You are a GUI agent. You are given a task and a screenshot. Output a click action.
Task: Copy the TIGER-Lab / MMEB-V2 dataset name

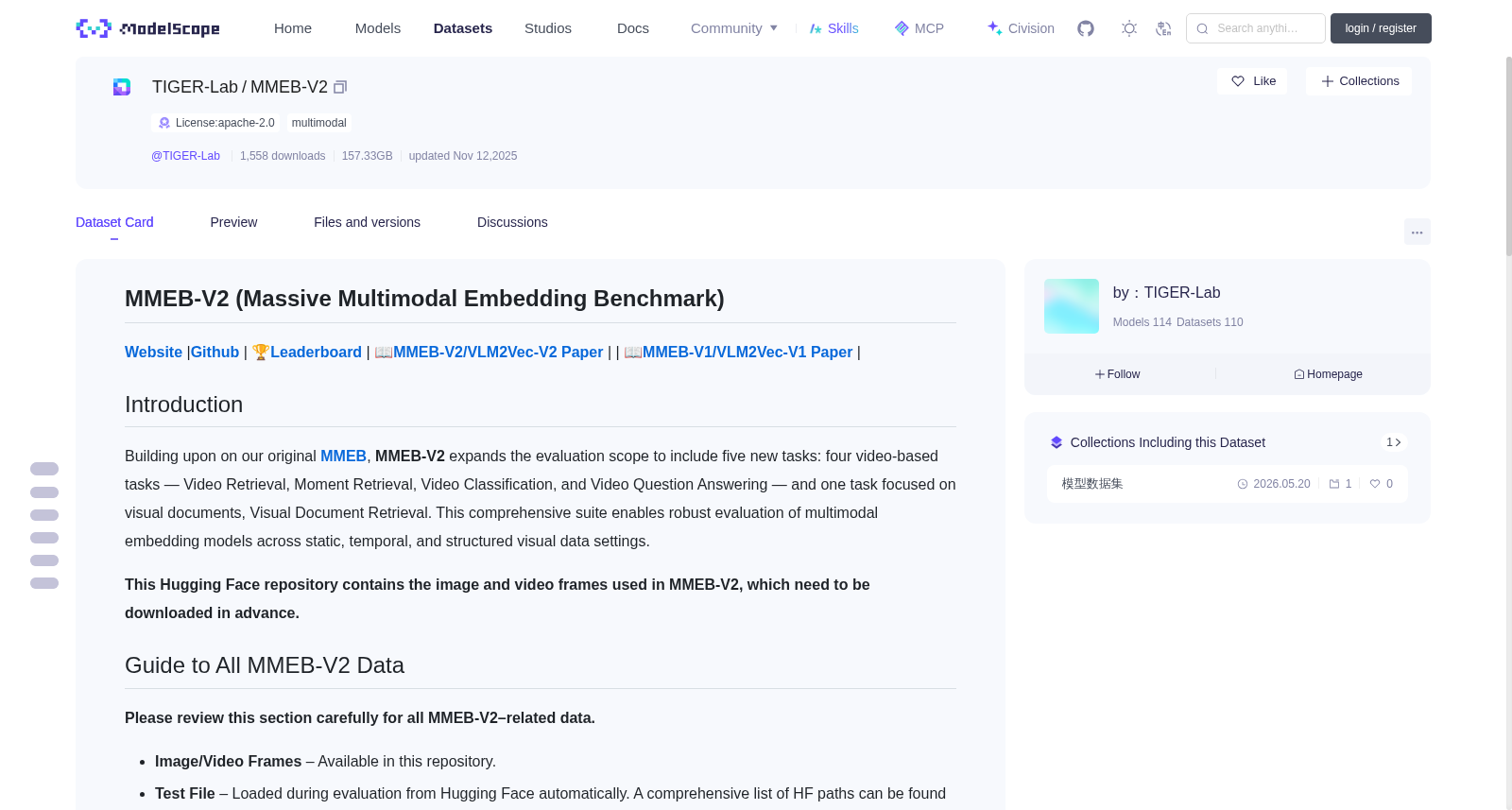coord(340,87)
